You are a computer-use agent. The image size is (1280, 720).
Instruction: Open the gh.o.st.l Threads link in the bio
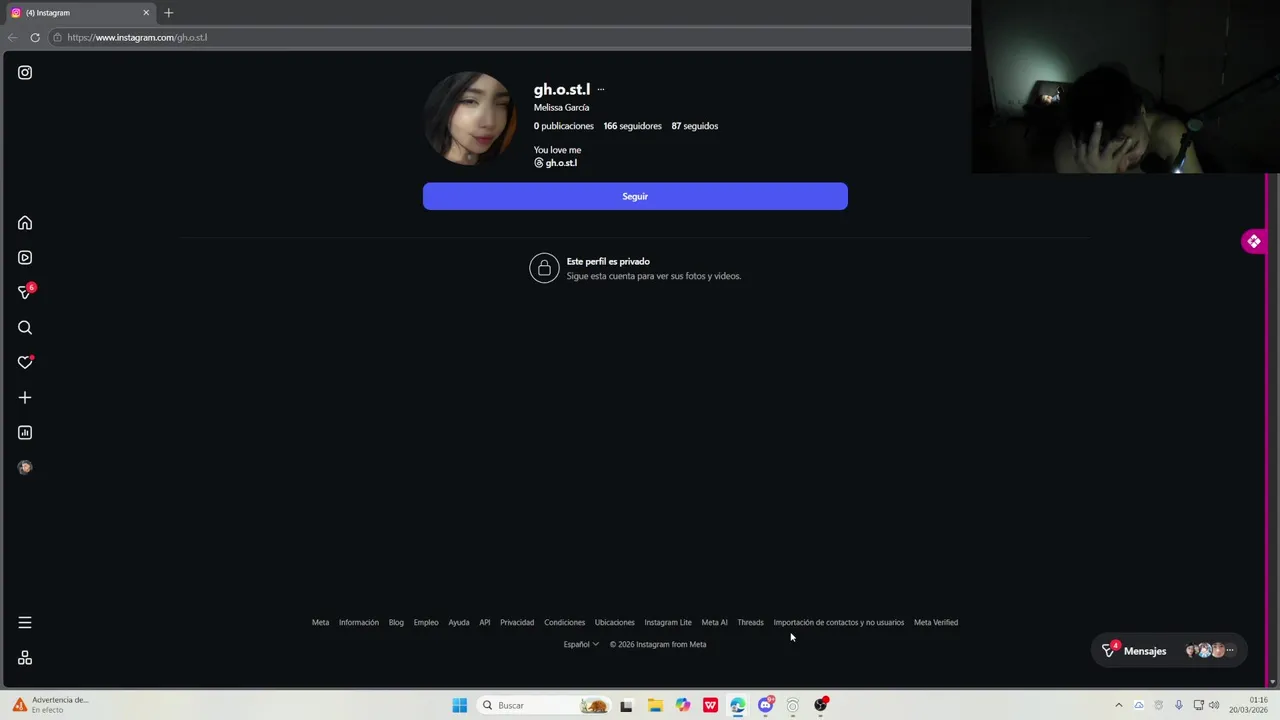click(x=561, y=163)
